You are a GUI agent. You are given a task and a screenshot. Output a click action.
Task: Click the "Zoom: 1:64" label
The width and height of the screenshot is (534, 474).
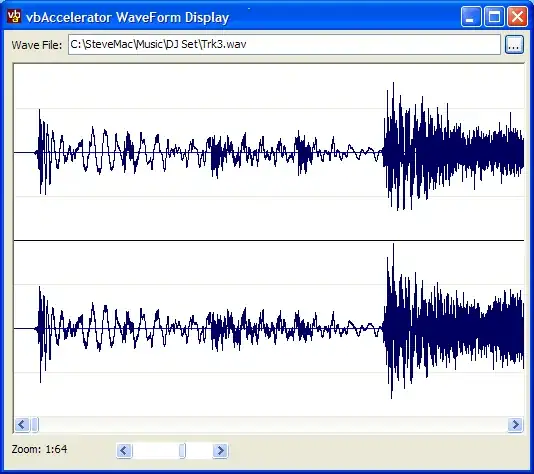pyautogui.click(x=40, y=449)
